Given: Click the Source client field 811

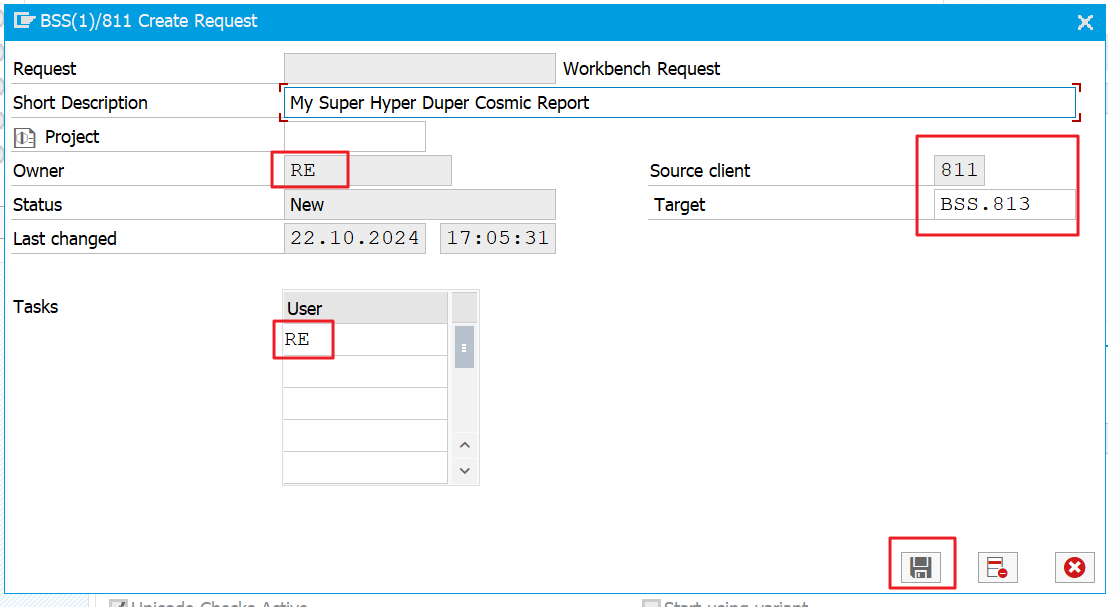Looking at the screenshot, I should click(x=959, y=171).
